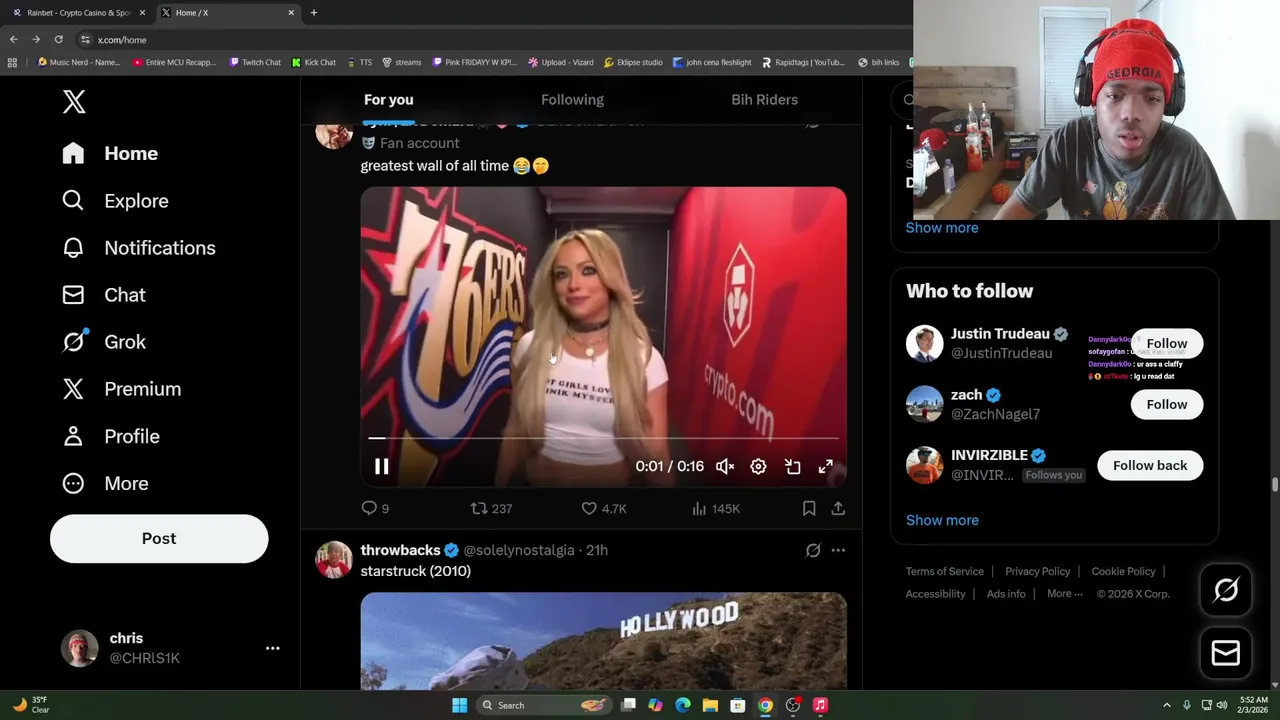
Task: Open Kick Chat bookmark
Action: 314,62
